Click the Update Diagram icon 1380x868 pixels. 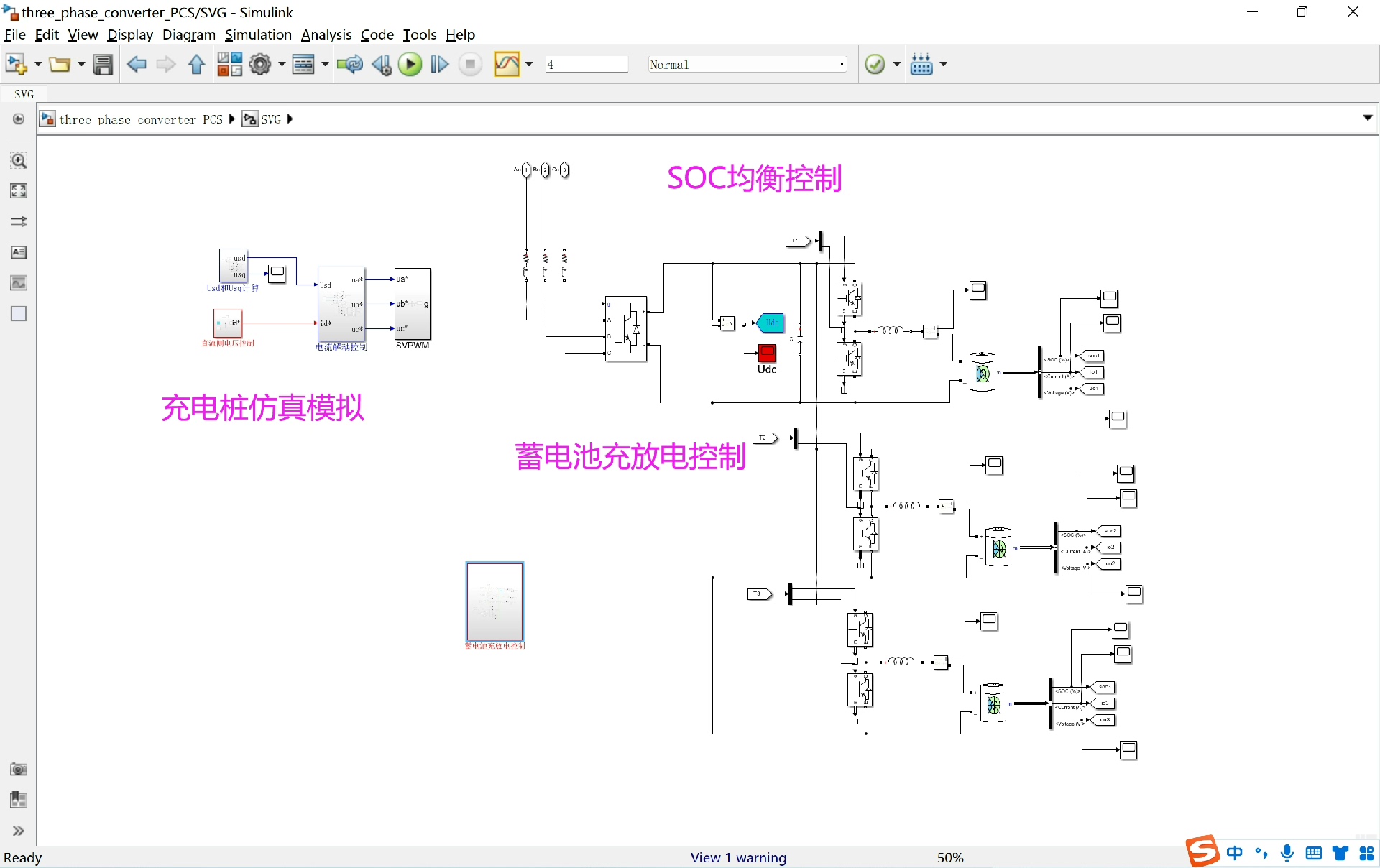[x=350, y=65]
